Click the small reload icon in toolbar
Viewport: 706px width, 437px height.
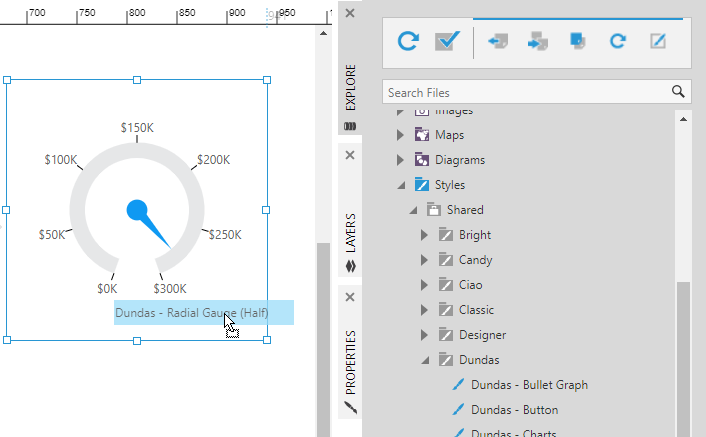click(x=618, y=41)
